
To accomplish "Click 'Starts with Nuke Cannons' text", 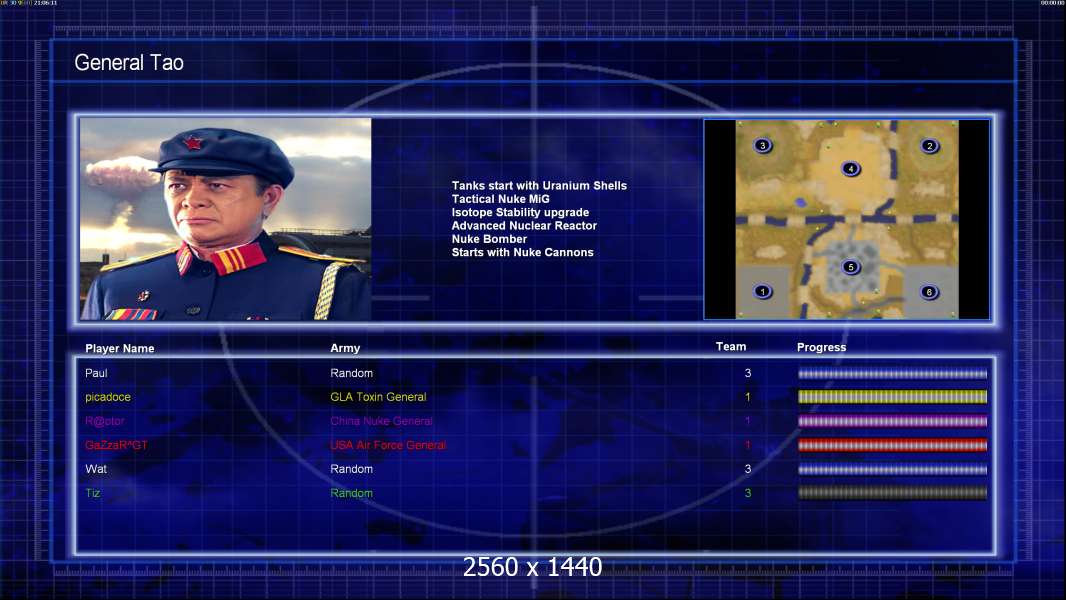I will [522, 252].
